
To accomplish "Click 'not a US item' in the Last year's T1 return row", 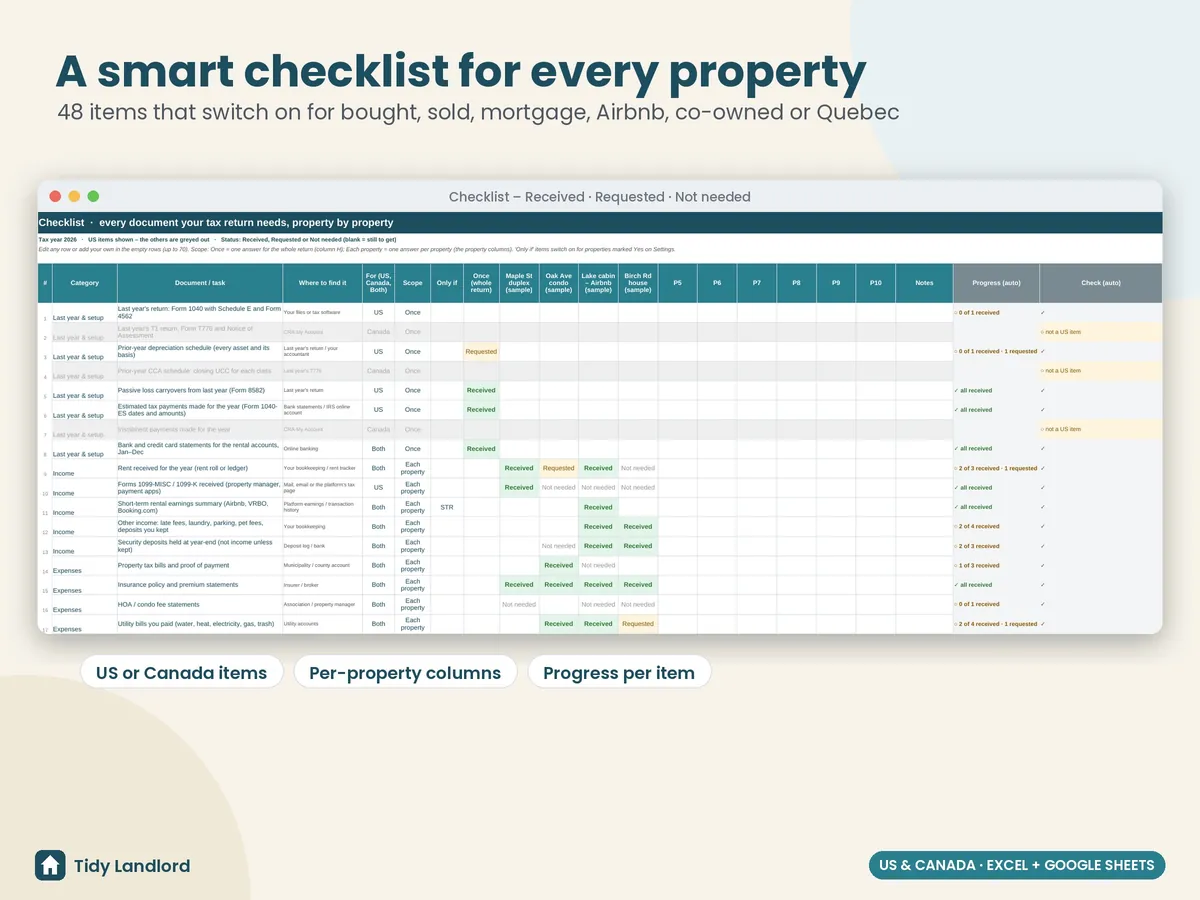I will (1101, 332).
